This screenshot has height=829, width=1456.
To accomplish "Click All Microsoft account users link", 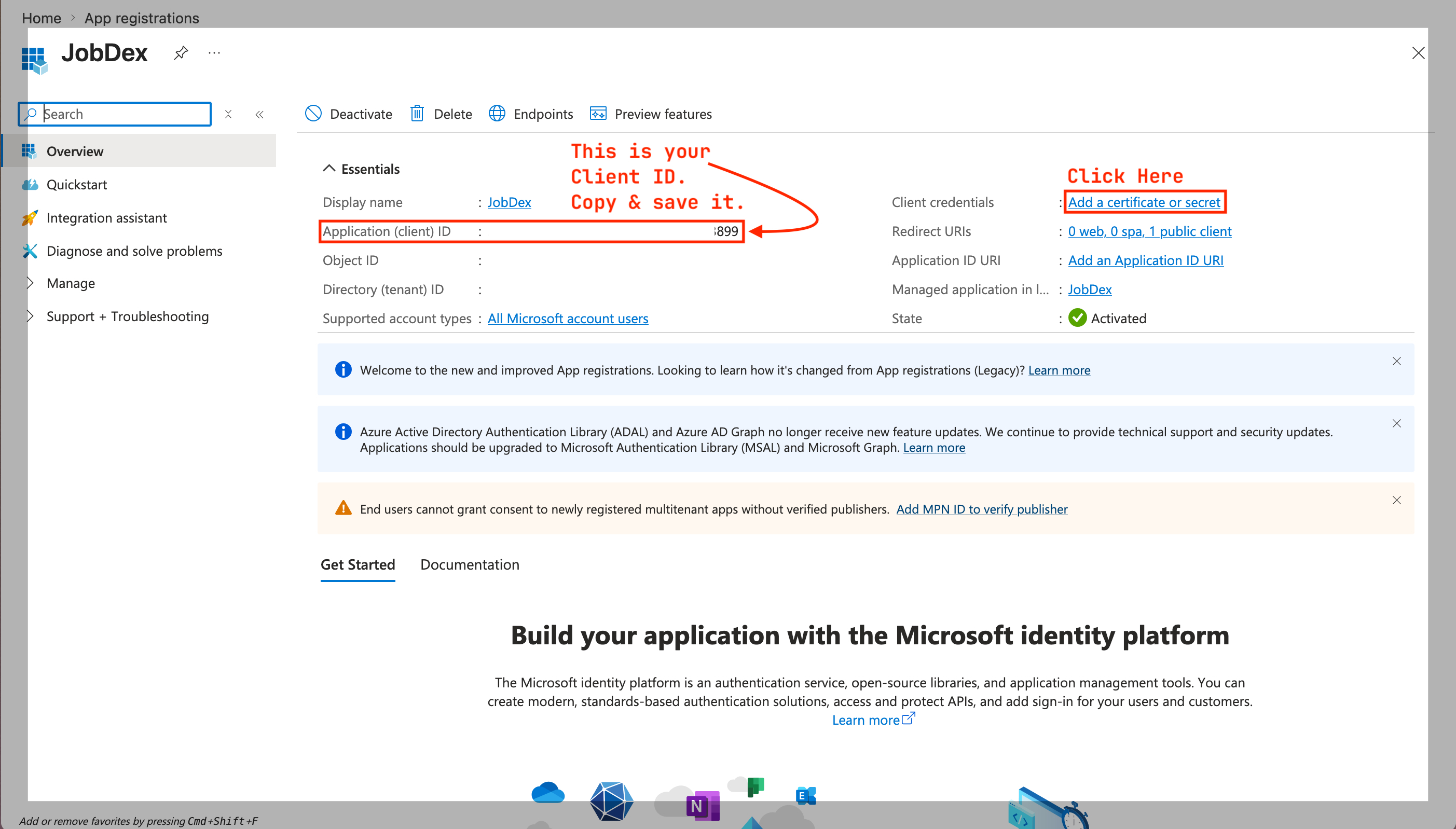I will coord(568,319).
